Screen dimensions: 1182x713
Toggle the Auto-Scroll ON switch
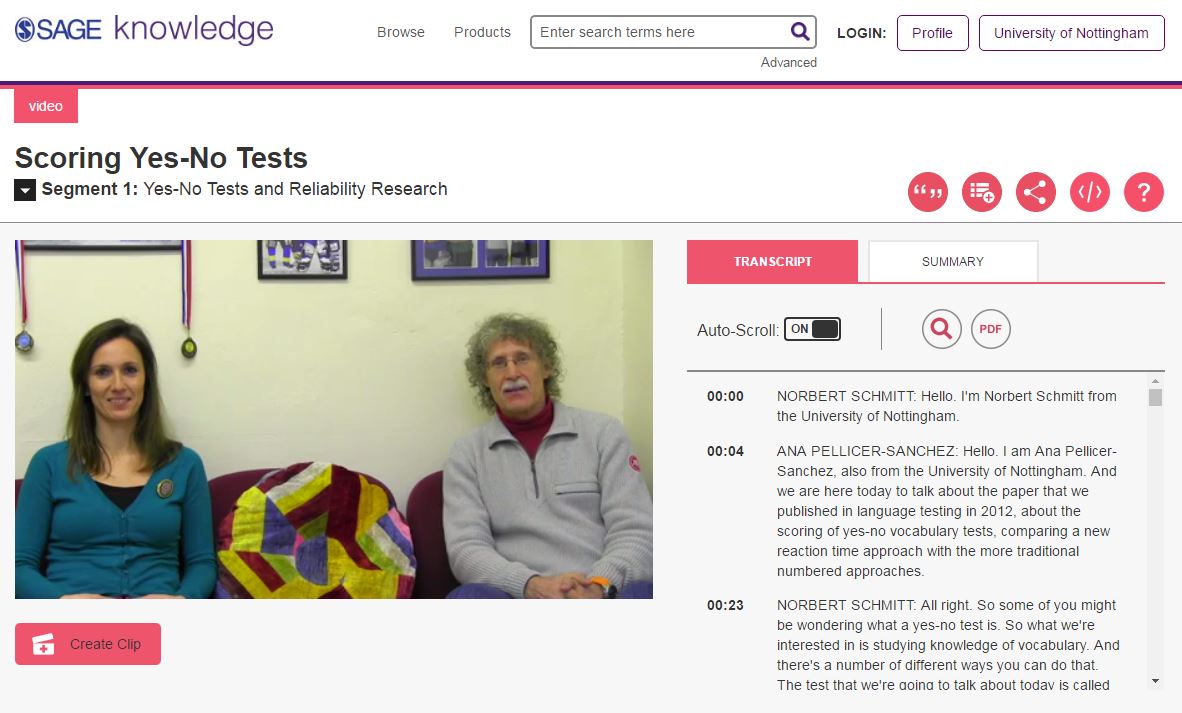click(x=812, y=329)
